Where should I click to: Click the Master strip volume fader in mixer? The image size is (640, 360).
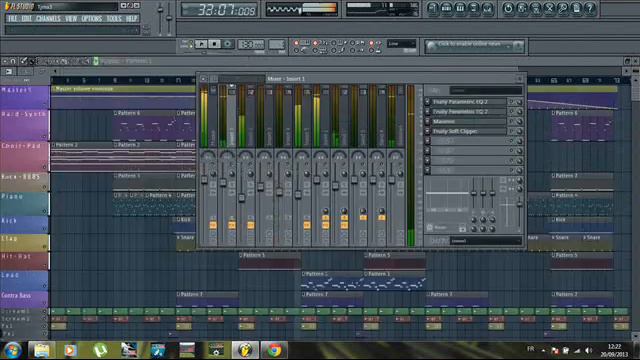pyautogui.click(x=204, y=180)
